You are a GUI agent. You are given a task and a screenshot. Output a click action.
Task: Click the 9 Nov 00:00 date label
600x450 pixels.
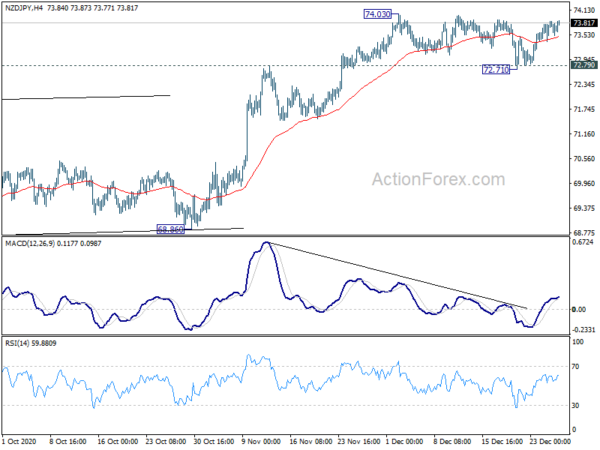tap(262, 441)
